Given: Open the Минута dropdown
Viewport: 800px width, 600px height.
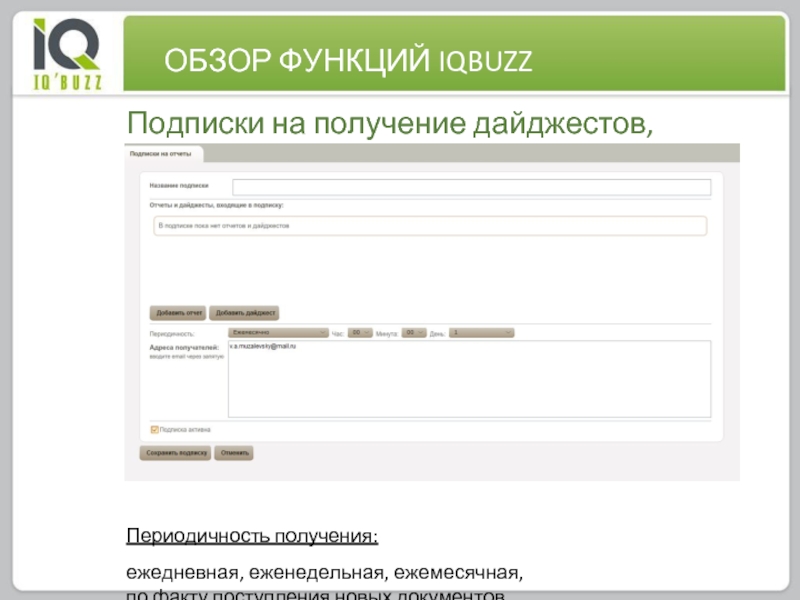Looking at the screenshot, I should click(x=414, y=333).
